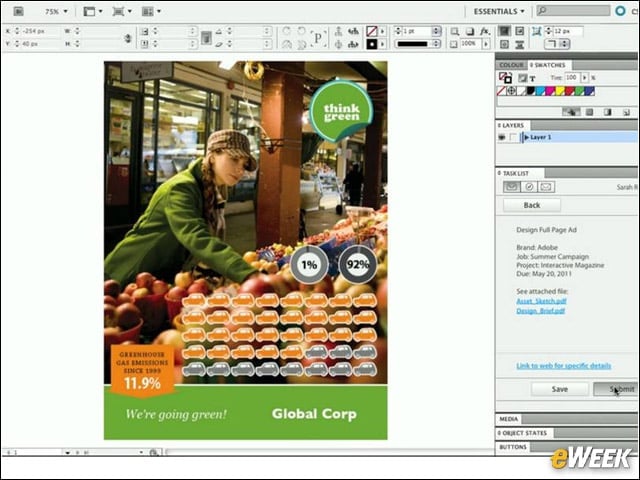Open the View Options dropdown

[x=93, y=11]
